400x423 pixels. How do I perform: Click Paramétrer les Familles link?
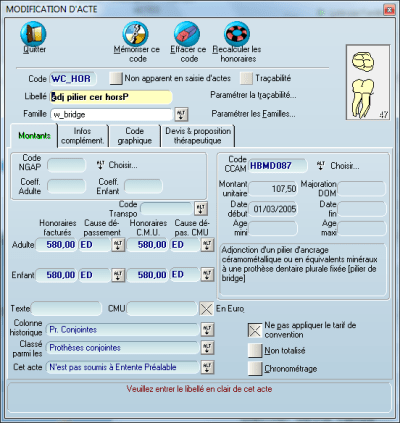point(253,114)
